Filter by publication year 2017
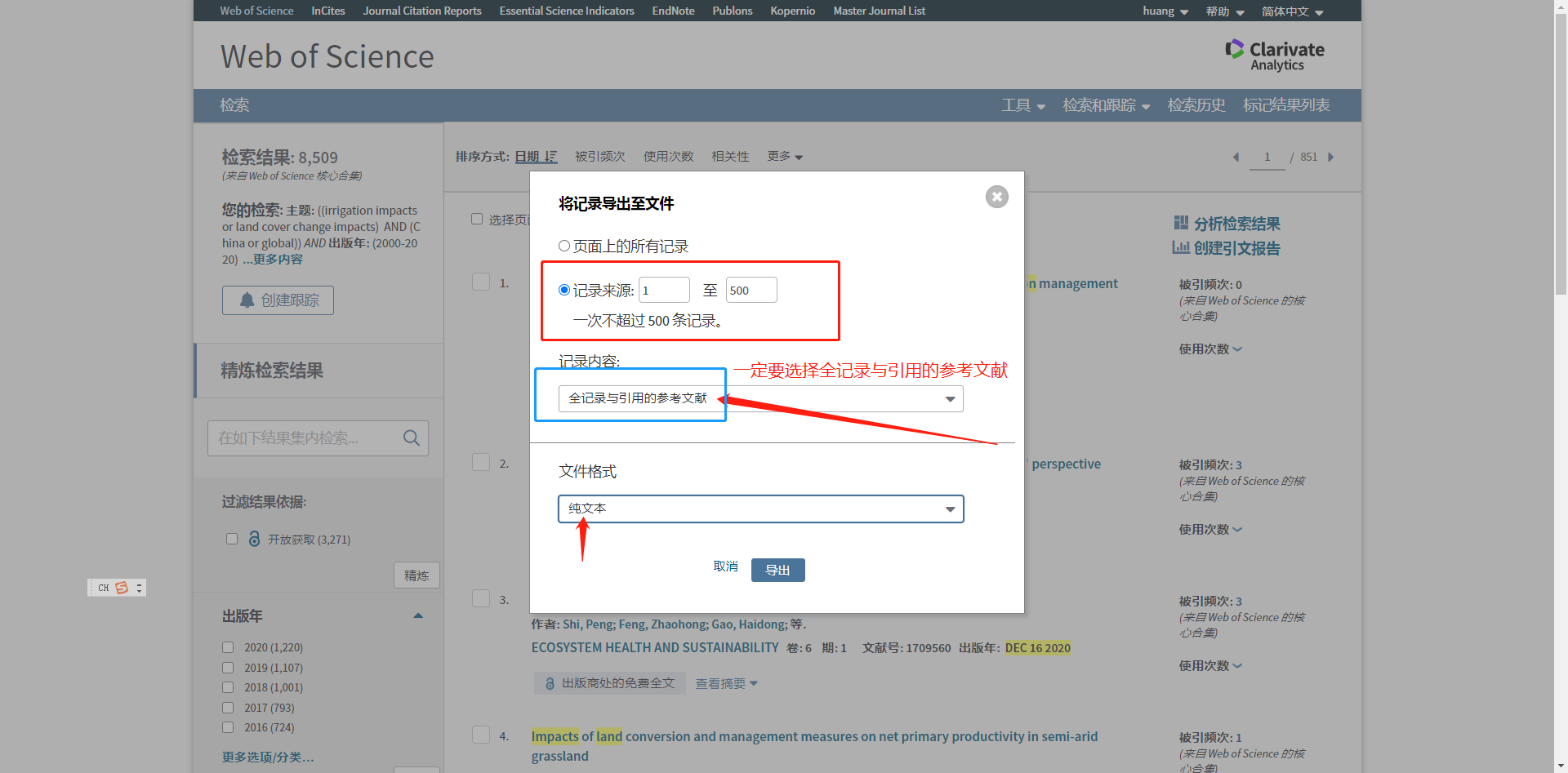The image size is (1568, 773). [x=228, y=708]
